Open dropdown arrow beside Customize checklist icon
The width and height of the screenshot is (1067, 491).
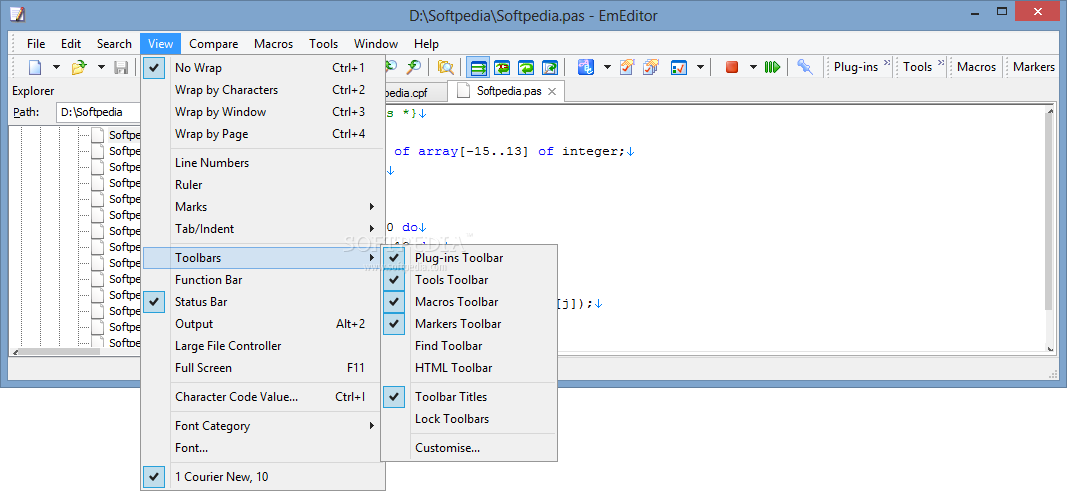coord(701,67)
